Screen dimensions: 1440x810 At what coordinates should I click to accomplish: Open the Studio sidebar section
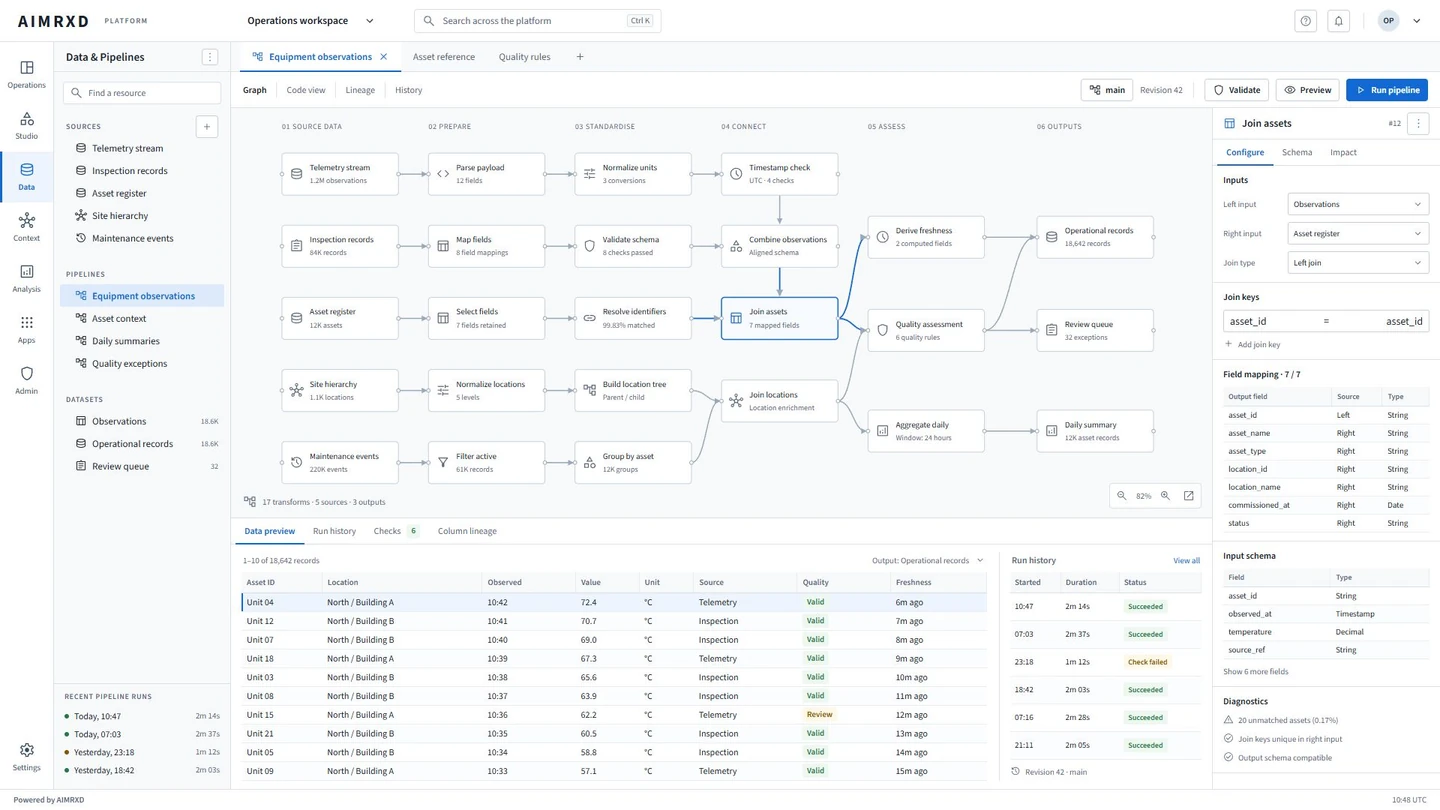click(x=26, y=125)
